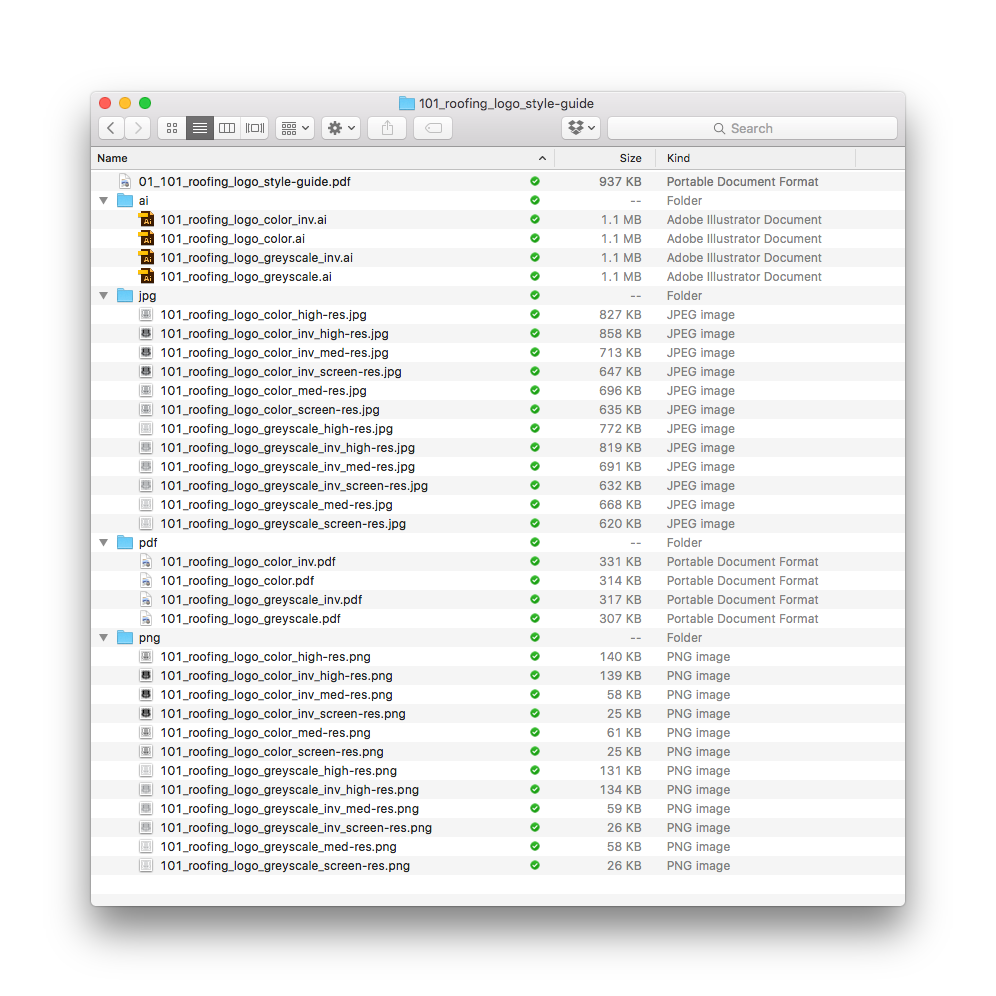Sort by the Name column header
996x996 pixels.
pyautogui.click(x=112, y=158)
